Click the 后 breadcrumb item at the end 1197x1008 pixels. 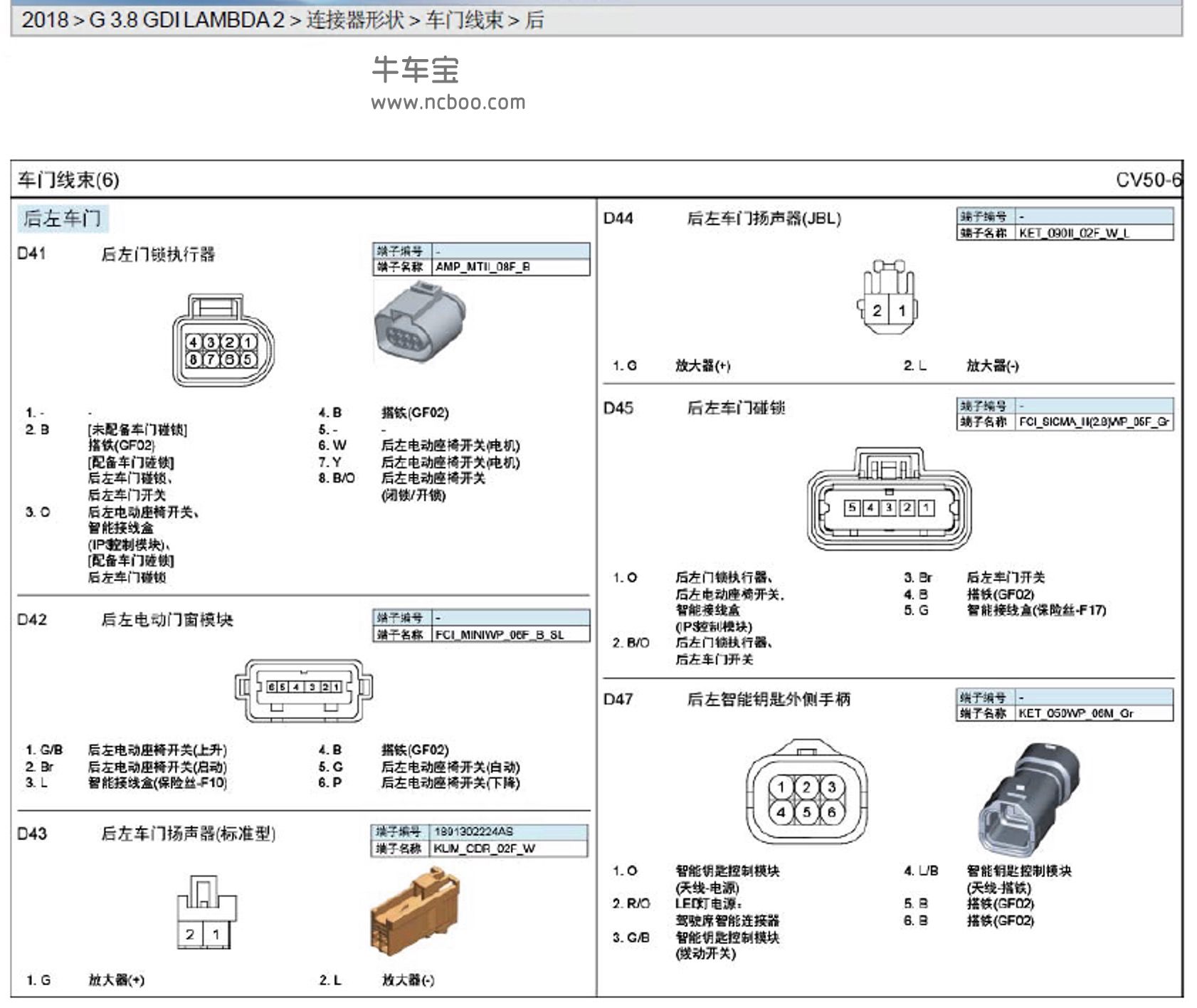(x=534, y=20)
